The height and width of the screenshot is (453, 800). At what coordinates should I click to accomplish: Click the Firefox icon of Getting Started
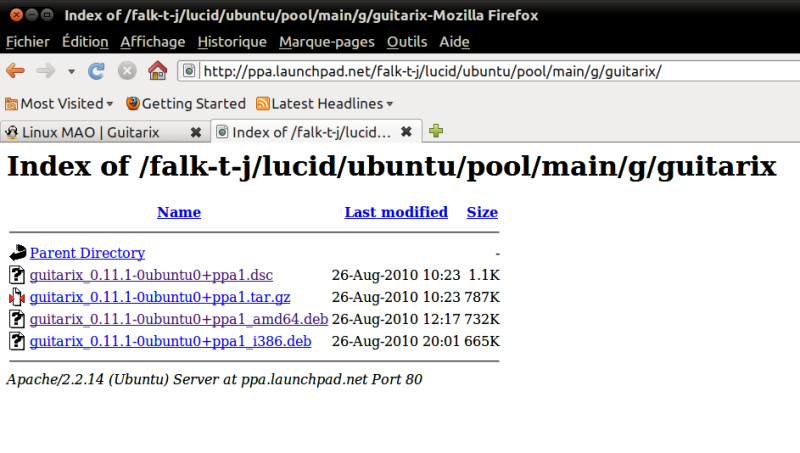tap(133, 104)
